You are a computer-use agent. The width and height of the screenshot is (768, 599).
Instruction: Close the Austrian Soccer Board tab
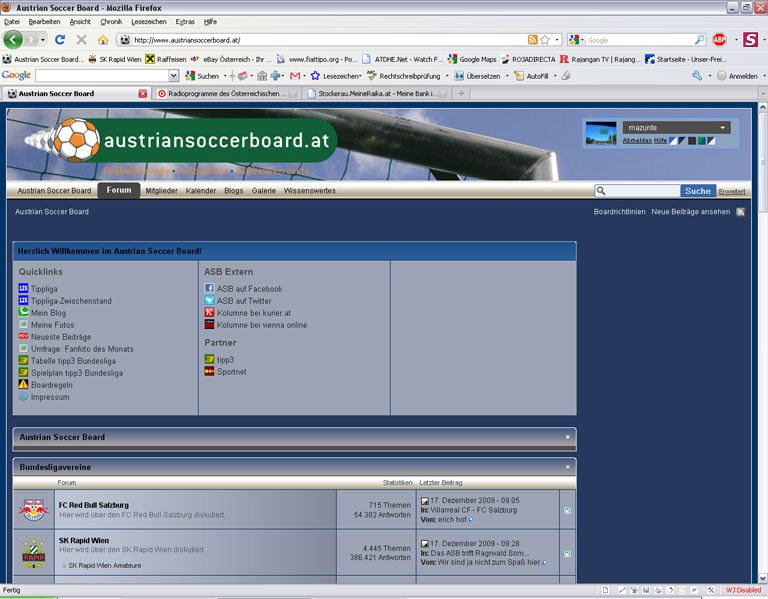[x=143, y=94]
